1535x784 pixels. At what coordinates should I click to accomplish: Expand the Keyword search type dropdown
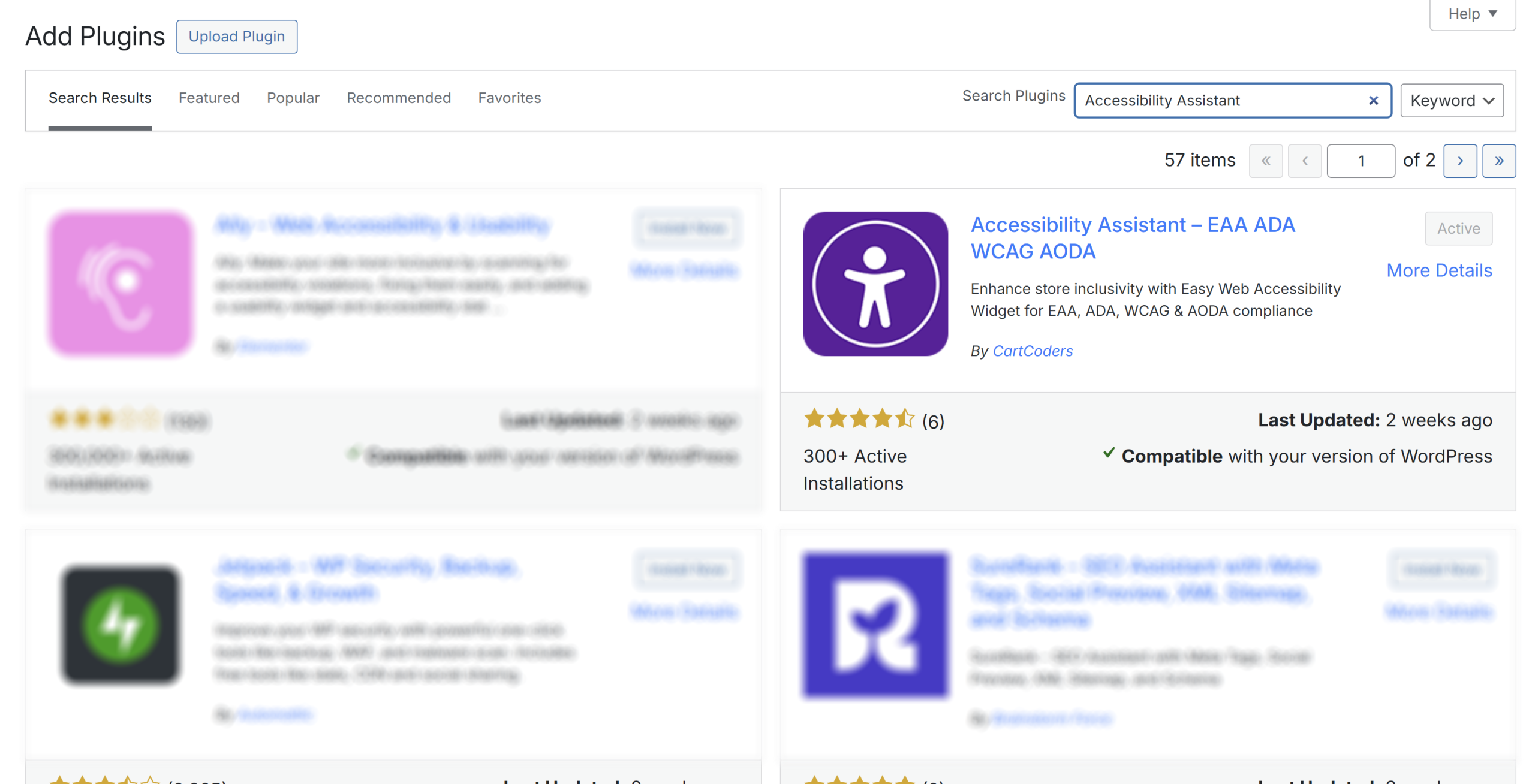tap(1452, 101)
